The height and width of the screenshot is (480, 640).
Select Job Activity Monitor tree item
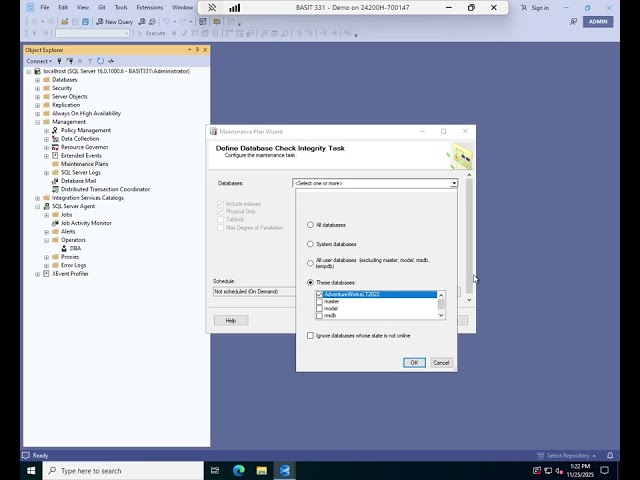click(x=86, y=223)
